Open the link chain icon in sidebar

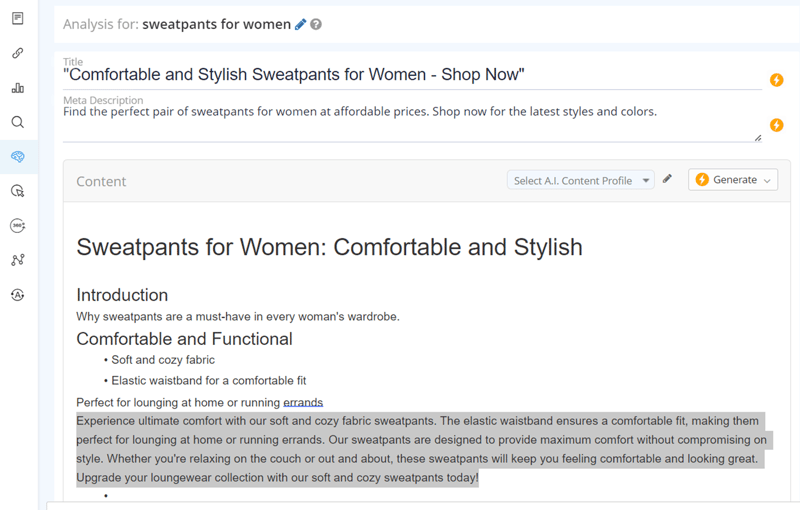click(x=17, y=53)
